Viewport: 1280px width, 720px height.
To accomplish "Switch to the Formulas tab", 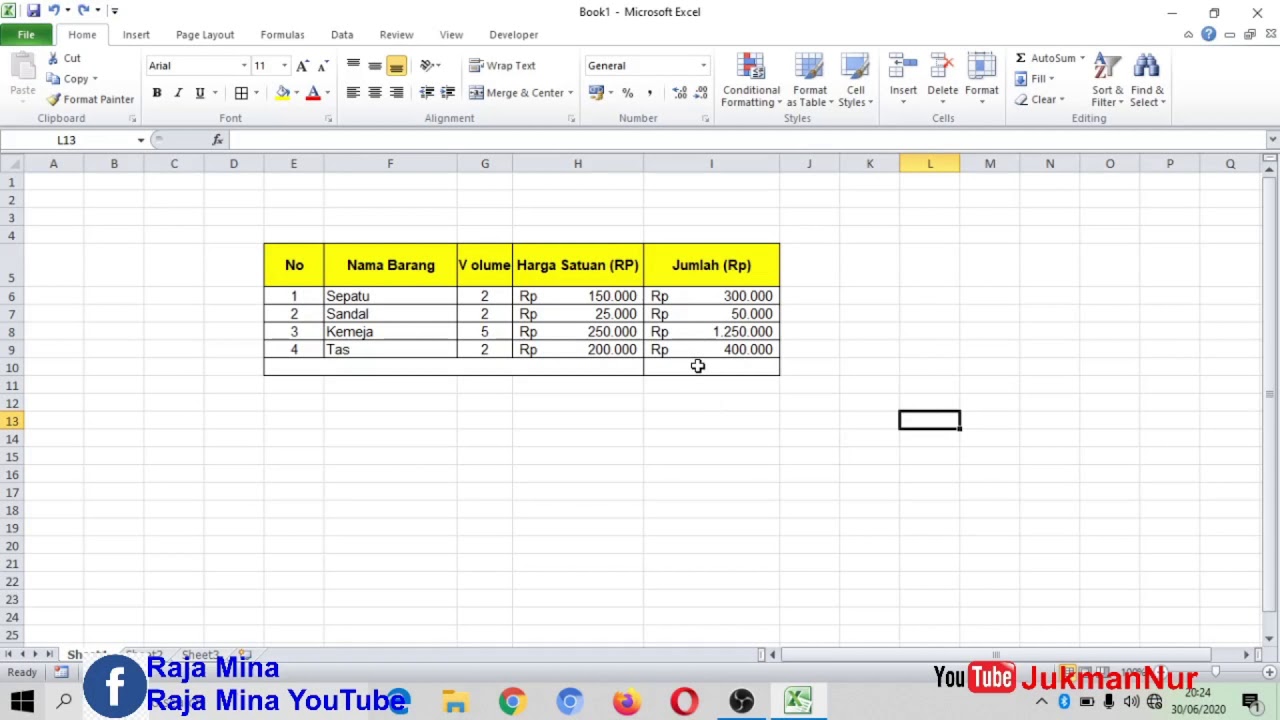I will 282,35.
